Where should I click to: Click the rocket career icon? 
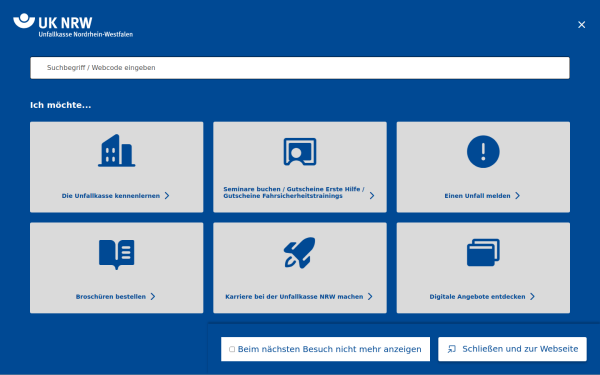coord(300,253)
